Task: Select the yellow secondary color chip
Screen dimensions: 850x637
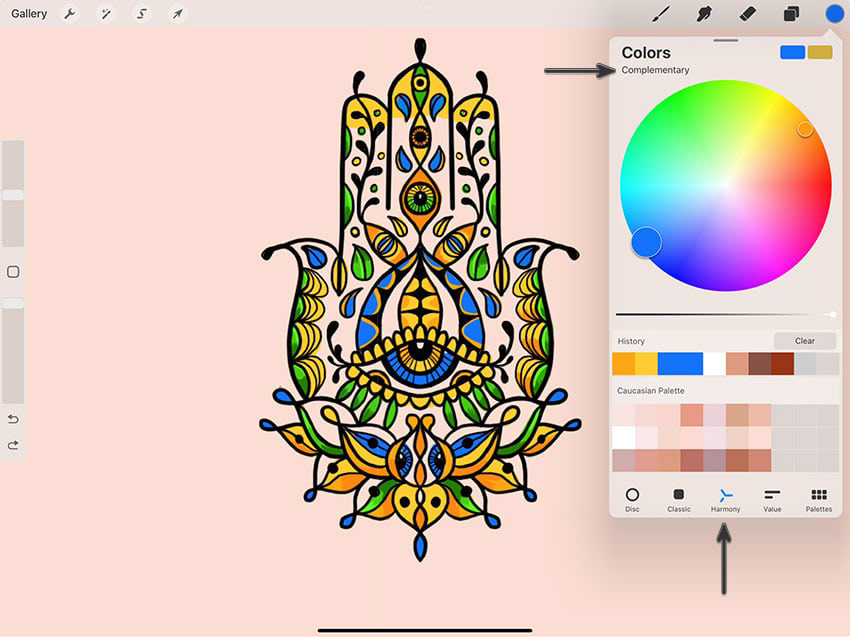Action: coord(820,52)
